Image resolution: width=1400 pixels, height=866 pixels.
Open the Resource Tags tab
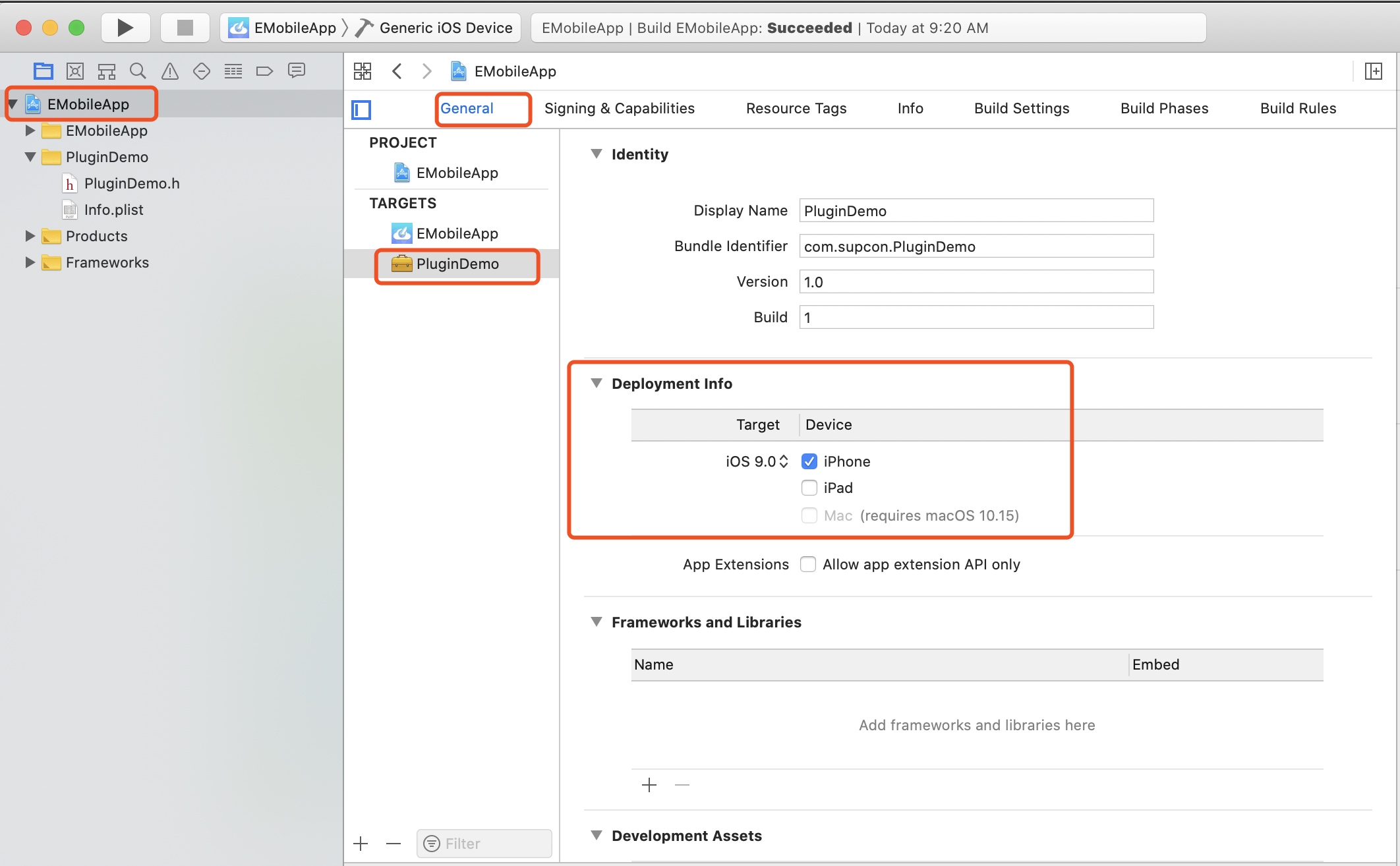point(796,109)
